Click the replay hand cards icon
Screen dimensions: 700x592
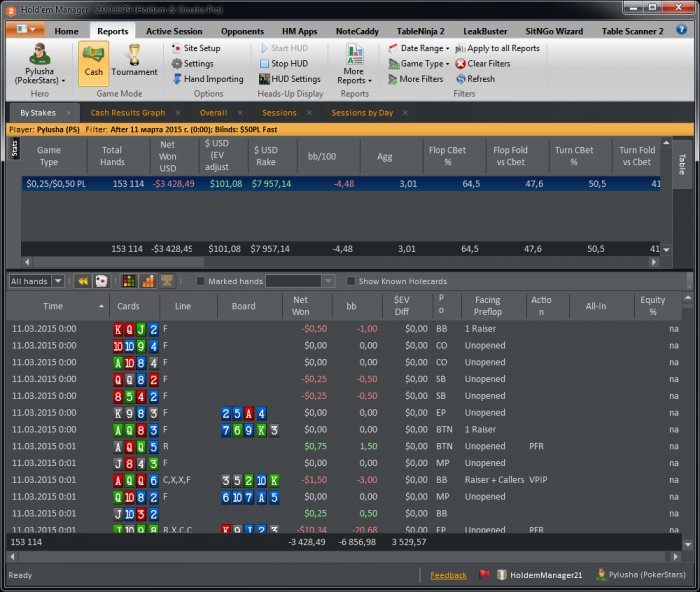pos(101,282)
